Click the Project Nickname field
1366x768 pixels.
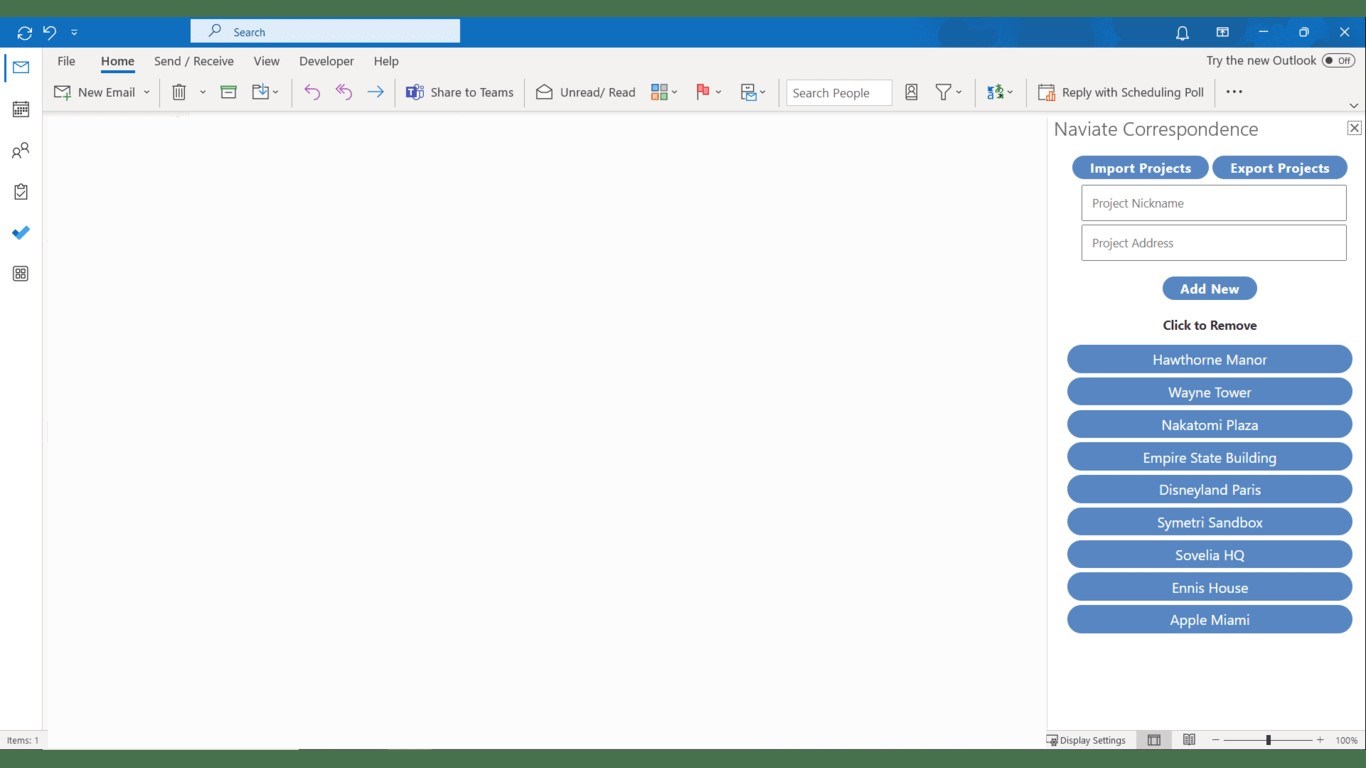[1213, 203]
